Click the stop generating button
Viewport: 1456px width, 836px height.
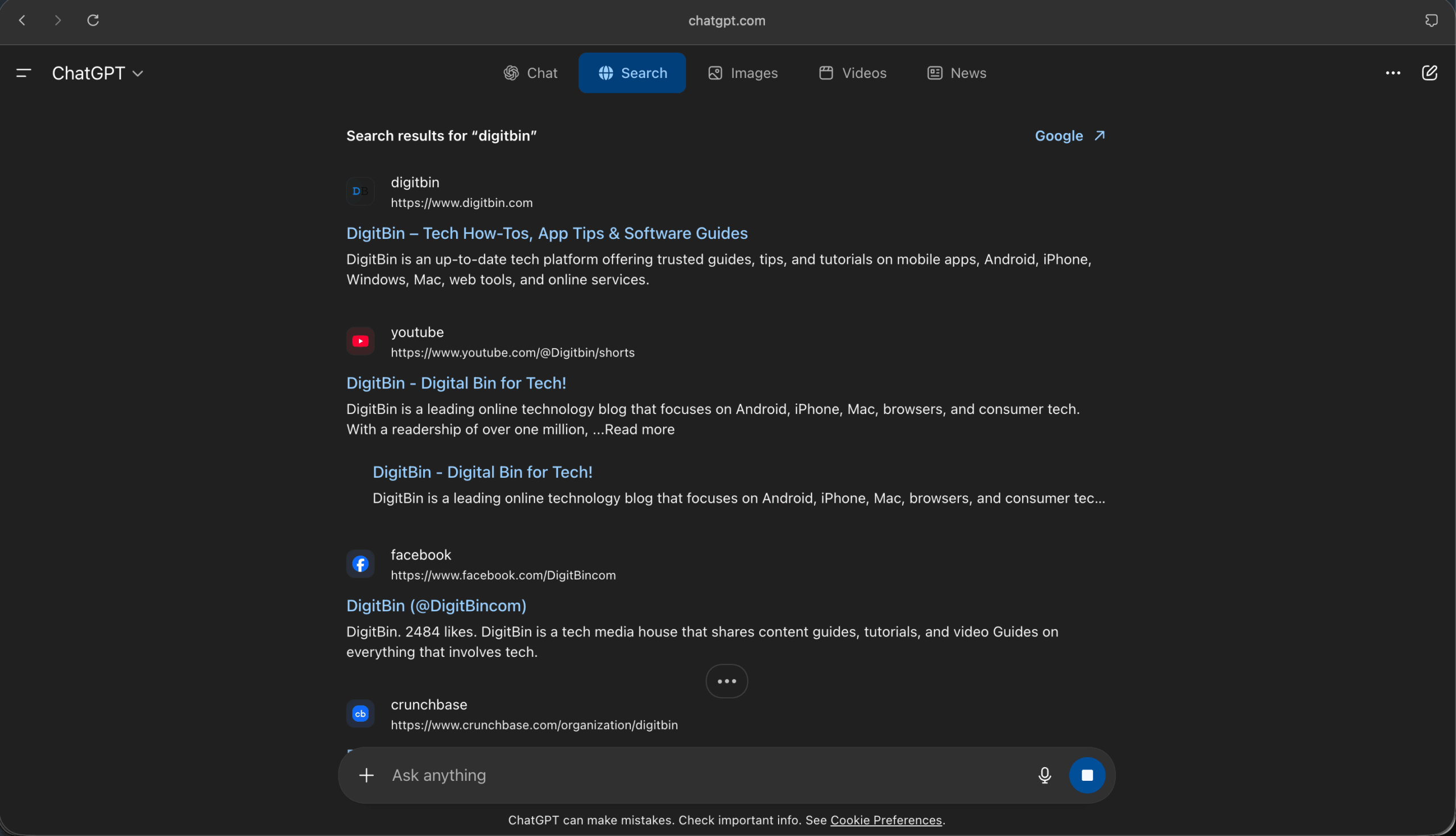tap(1088, 775)
